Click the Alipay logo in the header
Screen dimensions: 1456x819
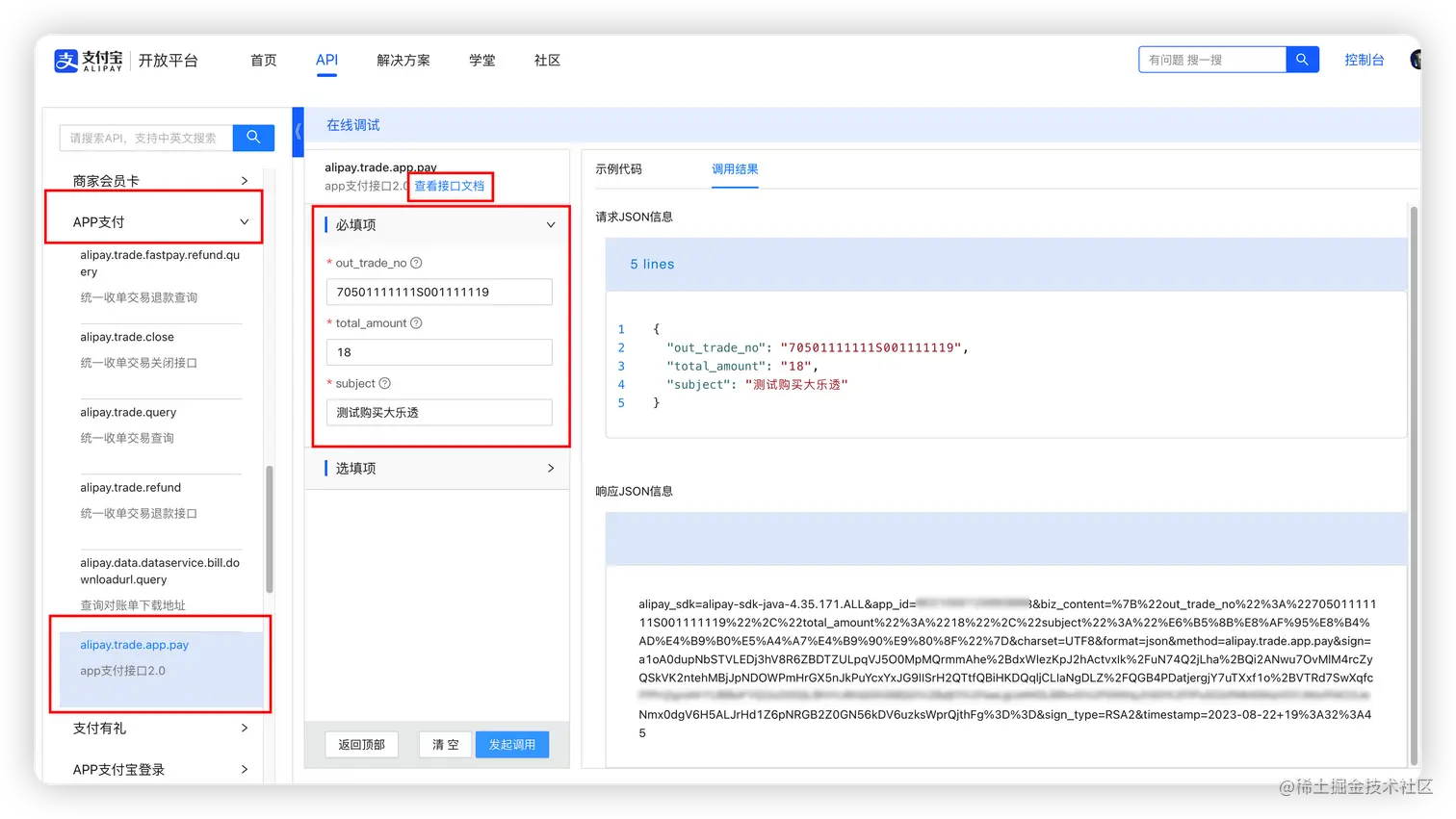89,61
